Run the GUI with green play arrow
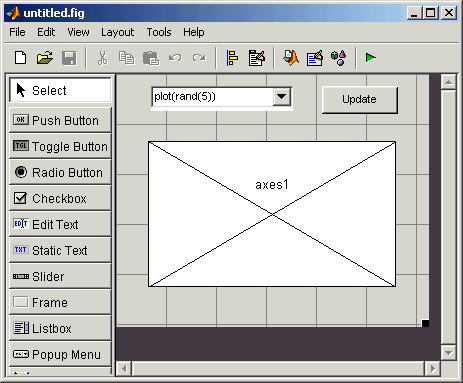 pyautogui.click(x=371, y=58)
